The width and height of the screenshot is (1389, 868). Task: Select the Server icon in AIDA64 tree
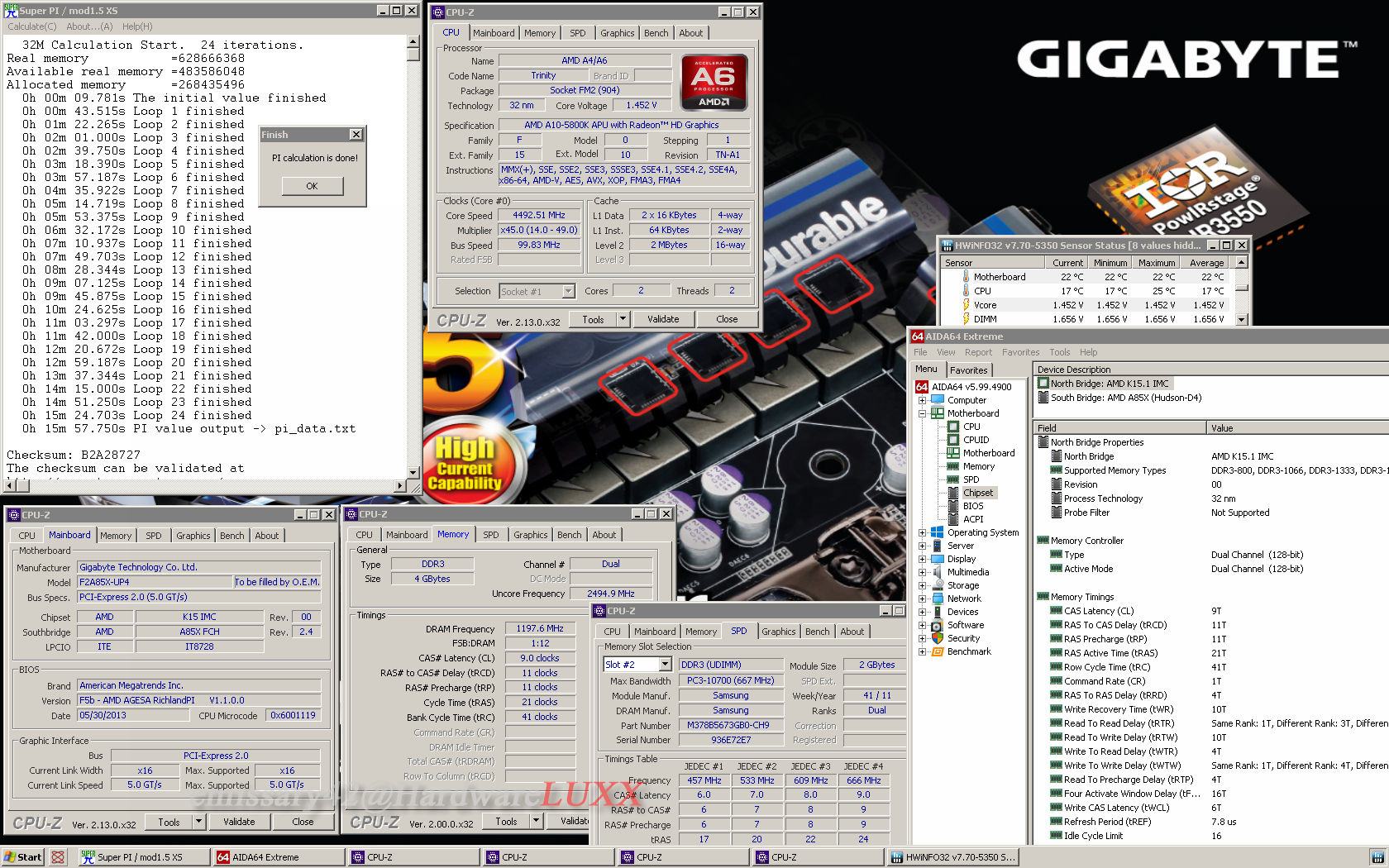(937, 546)
